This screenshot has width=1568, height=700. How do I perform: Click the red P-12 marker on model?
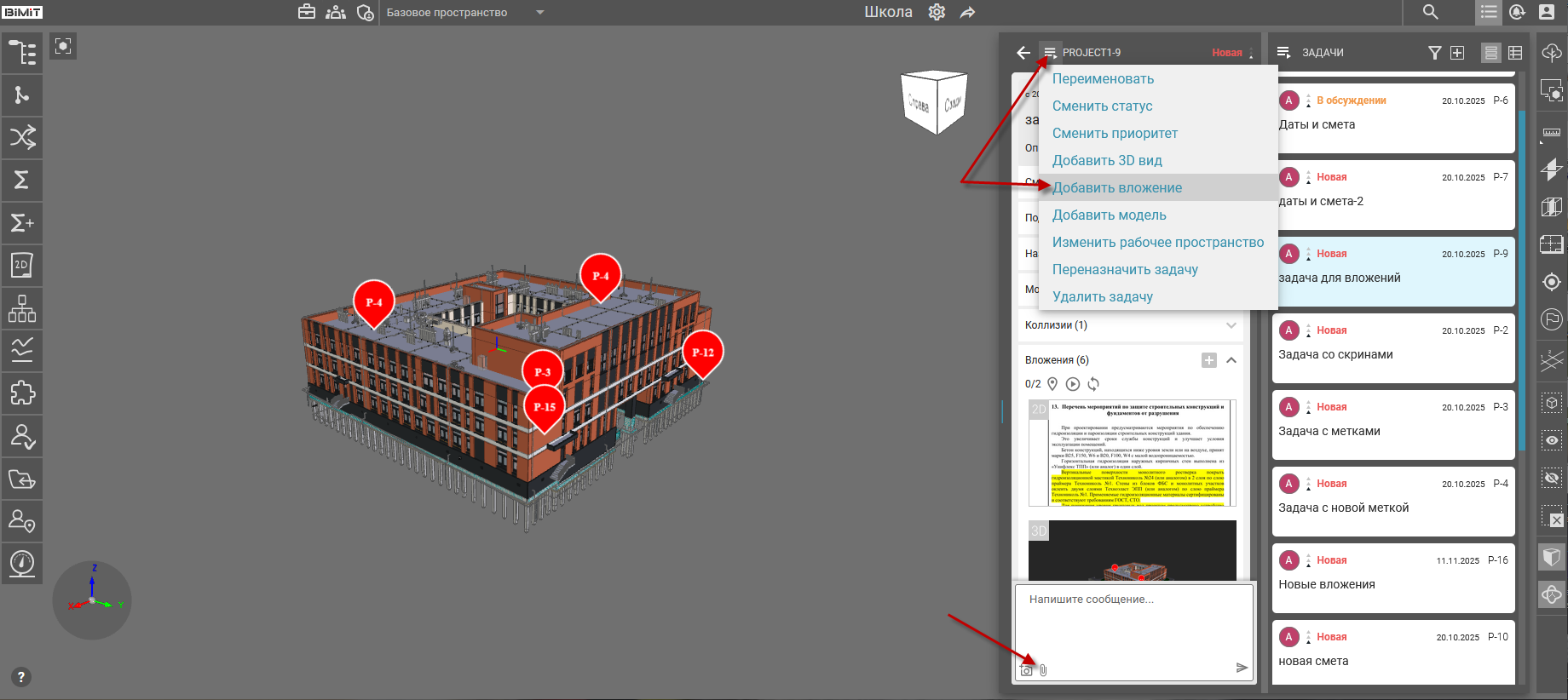(x=702, y=353)
